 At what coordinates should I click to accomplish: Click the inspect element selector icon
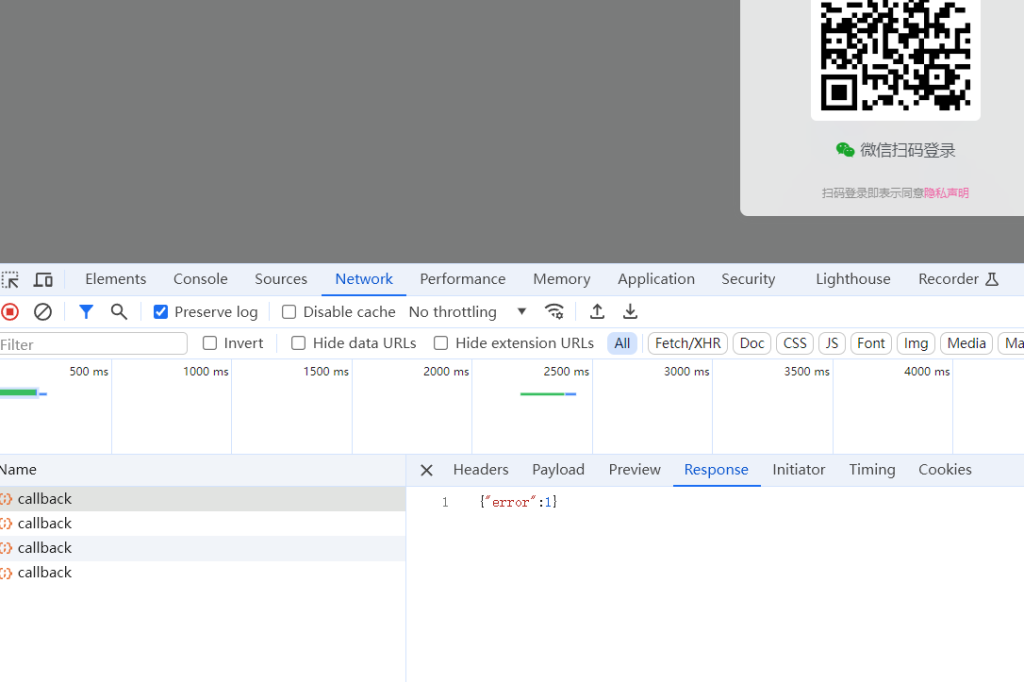[x=10, y=280]
